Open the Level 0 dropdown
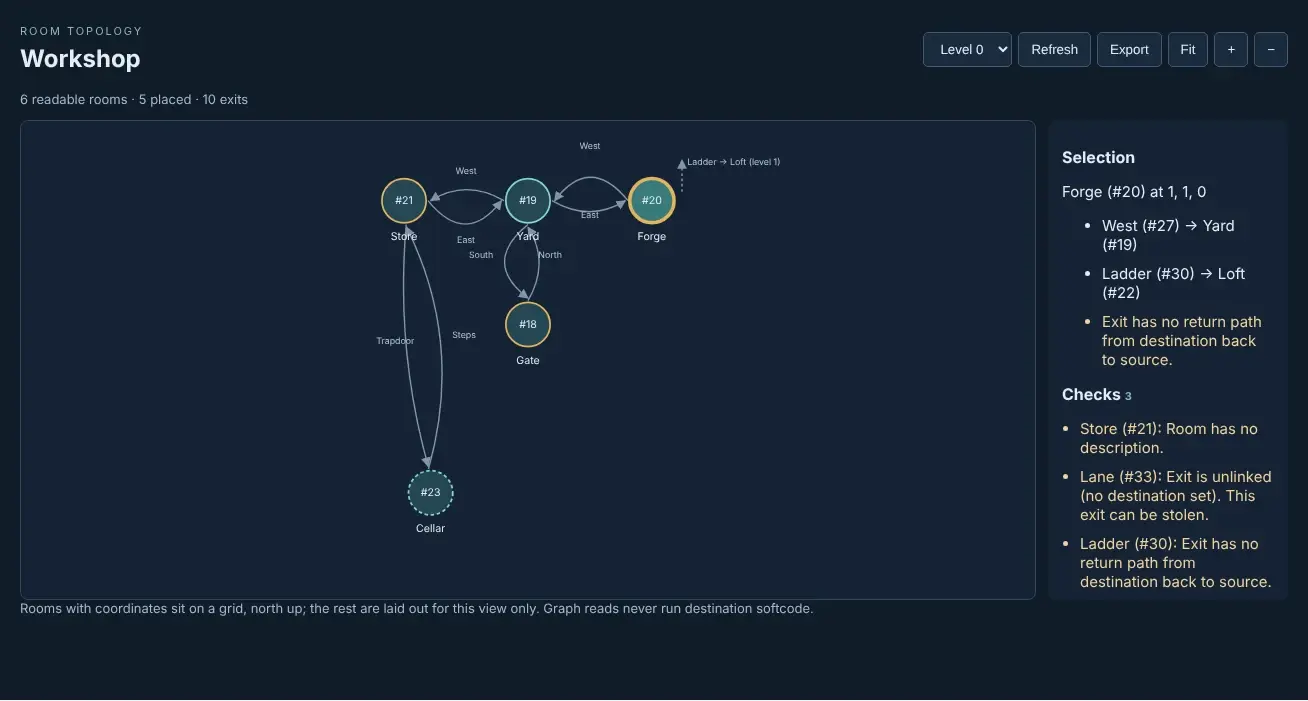This screenshot has height=701, width=1308. tap(967, 49)
